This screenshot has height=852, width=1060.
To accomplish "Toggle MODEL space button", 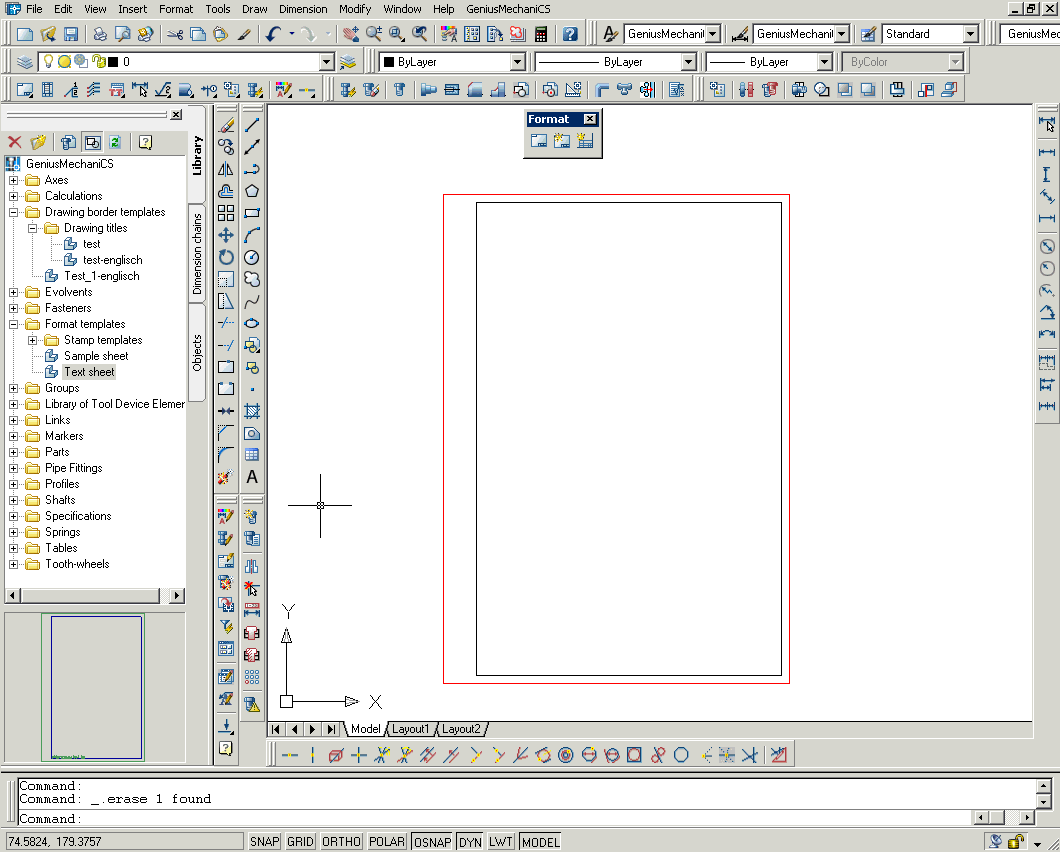I will click(x=540, y=842).
